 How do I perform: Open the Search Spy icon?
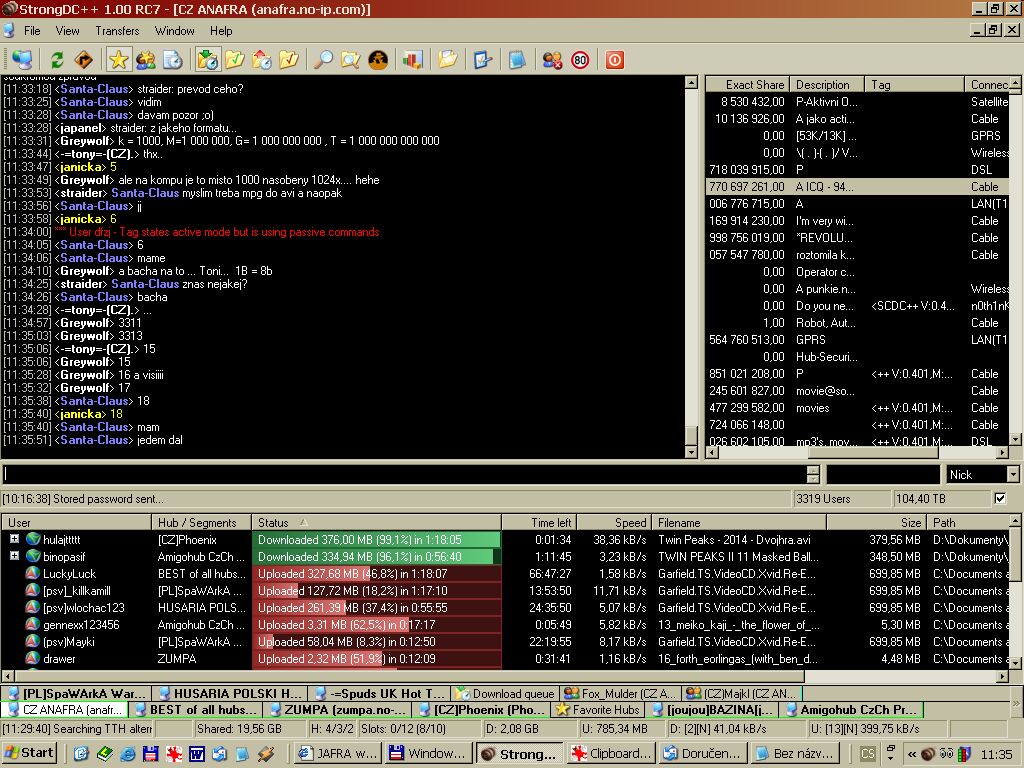point(377,60)
